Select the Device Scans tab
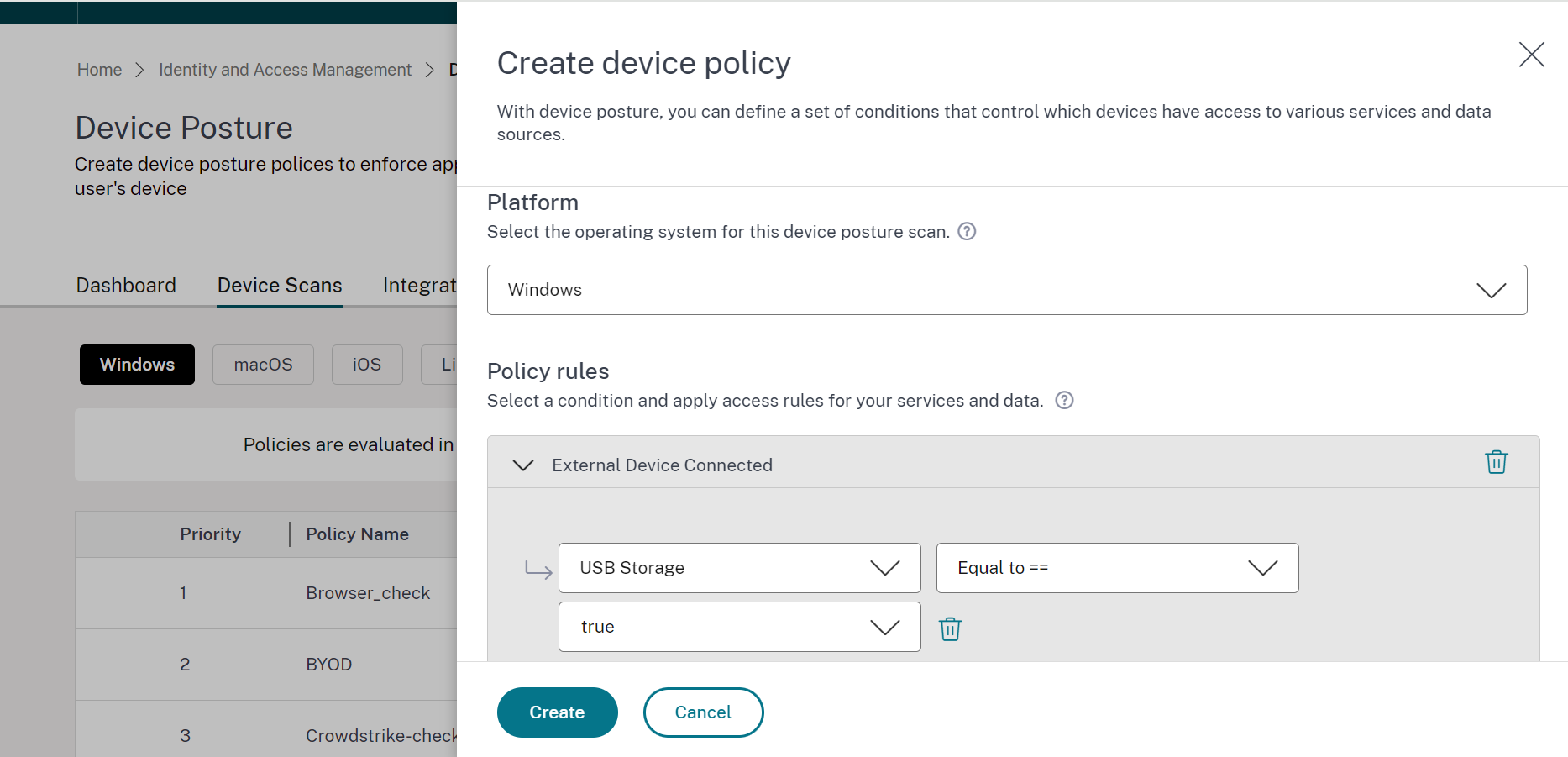The width and height of the screenshot is (1568, 757). click(x=280, y=286)
